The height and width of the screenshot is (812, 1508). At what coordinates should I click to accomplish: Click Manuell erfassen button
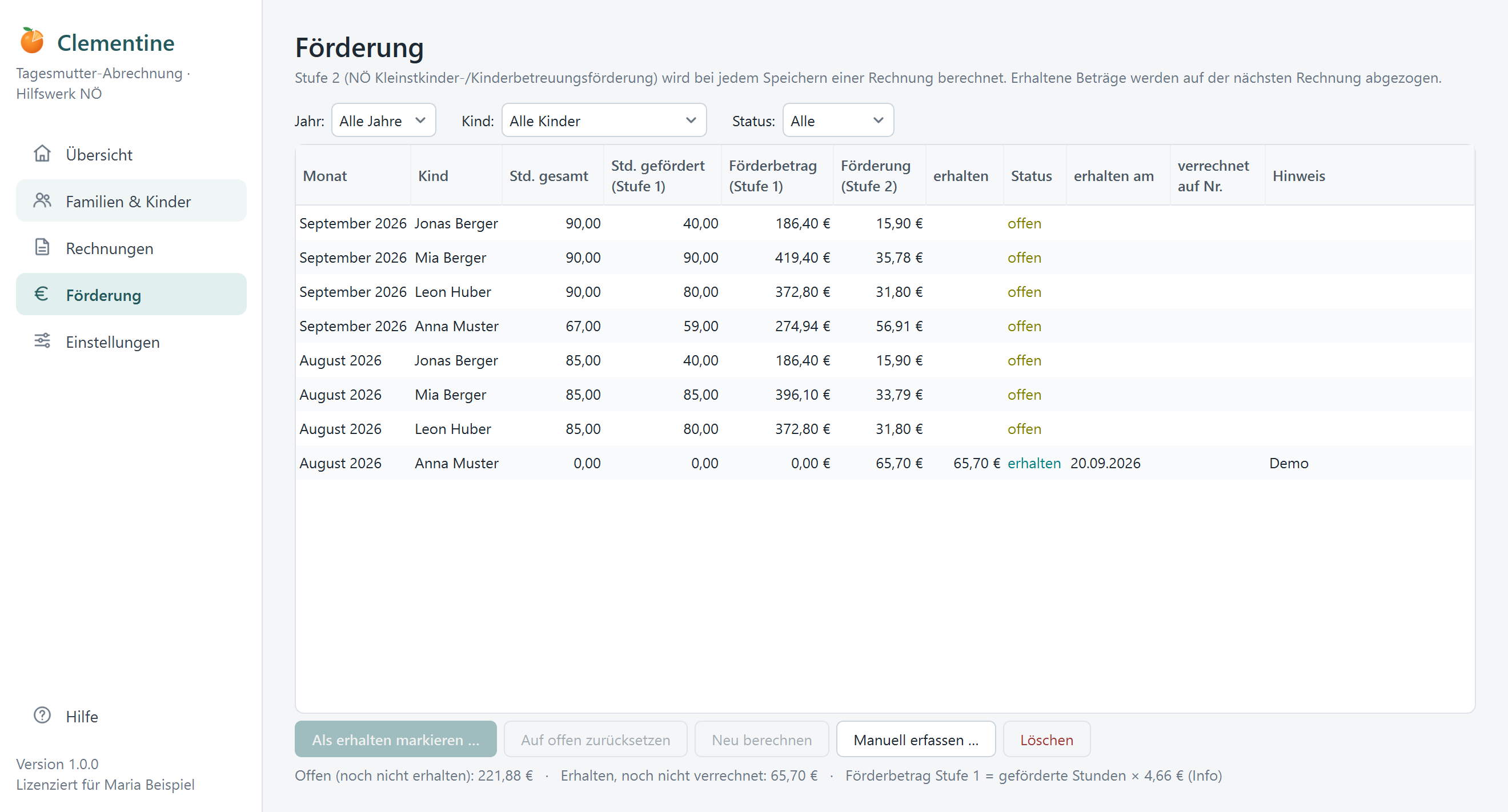tap(916, 739)
